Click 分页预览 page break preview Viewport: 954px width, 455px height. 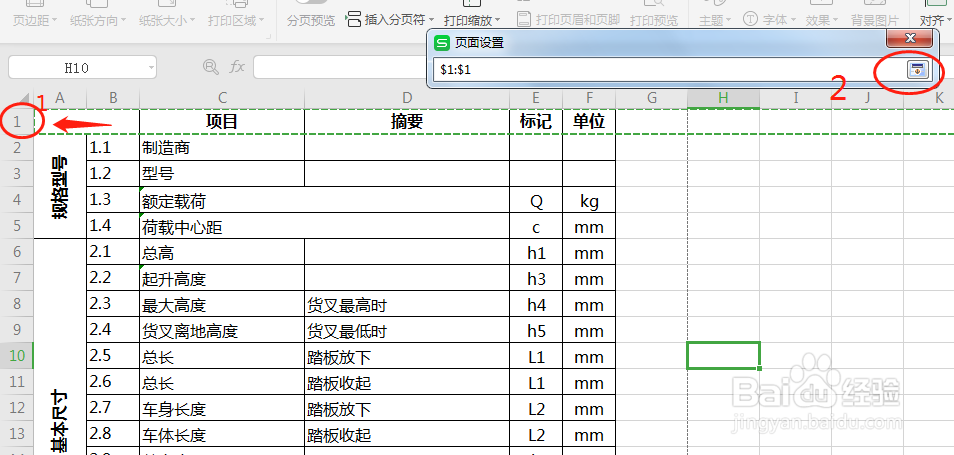point(311,20)
